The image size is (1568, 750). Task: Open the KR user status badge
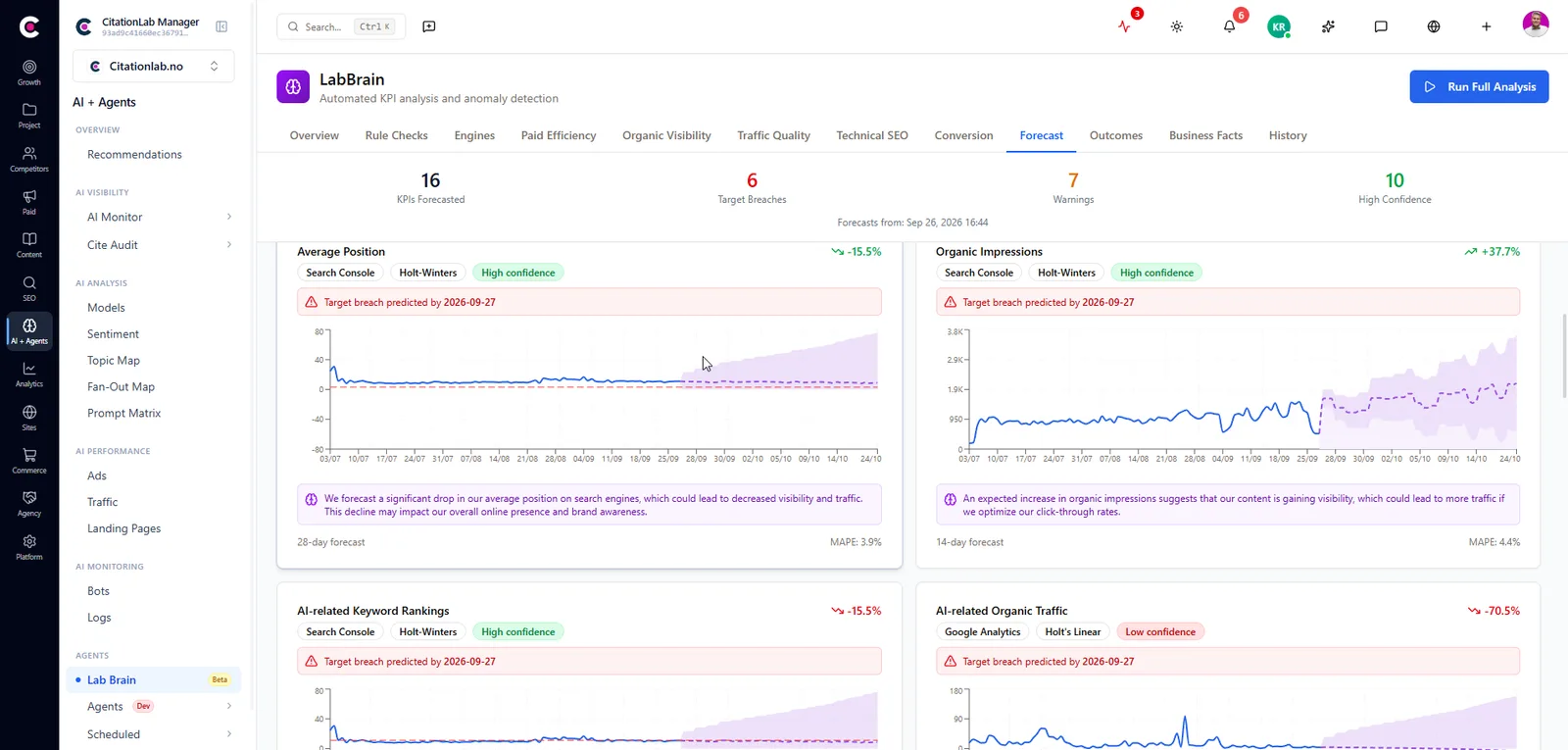[1279, 26]
